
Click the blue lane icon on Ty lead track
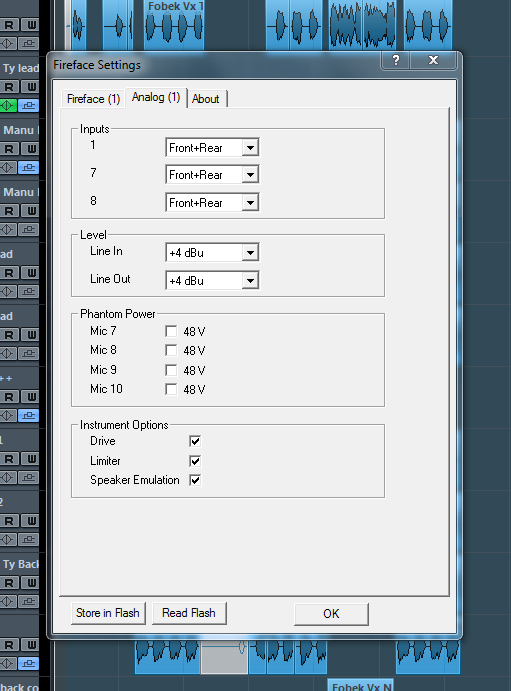29,106
